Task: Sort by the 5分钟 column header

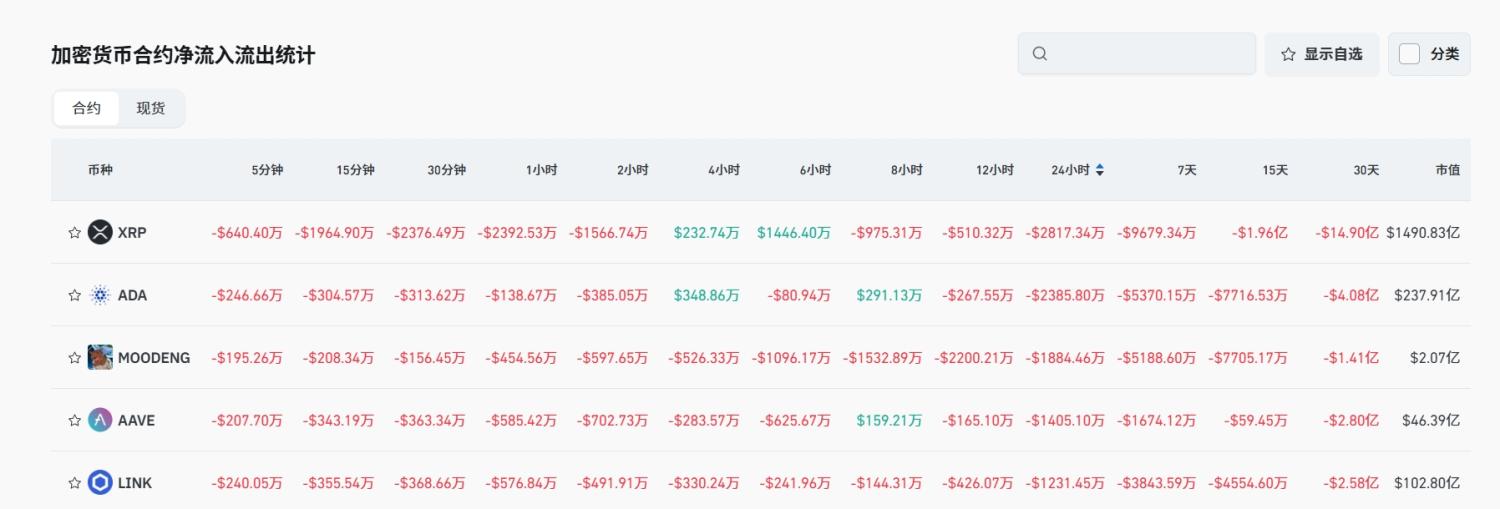Action: point(267,170)
